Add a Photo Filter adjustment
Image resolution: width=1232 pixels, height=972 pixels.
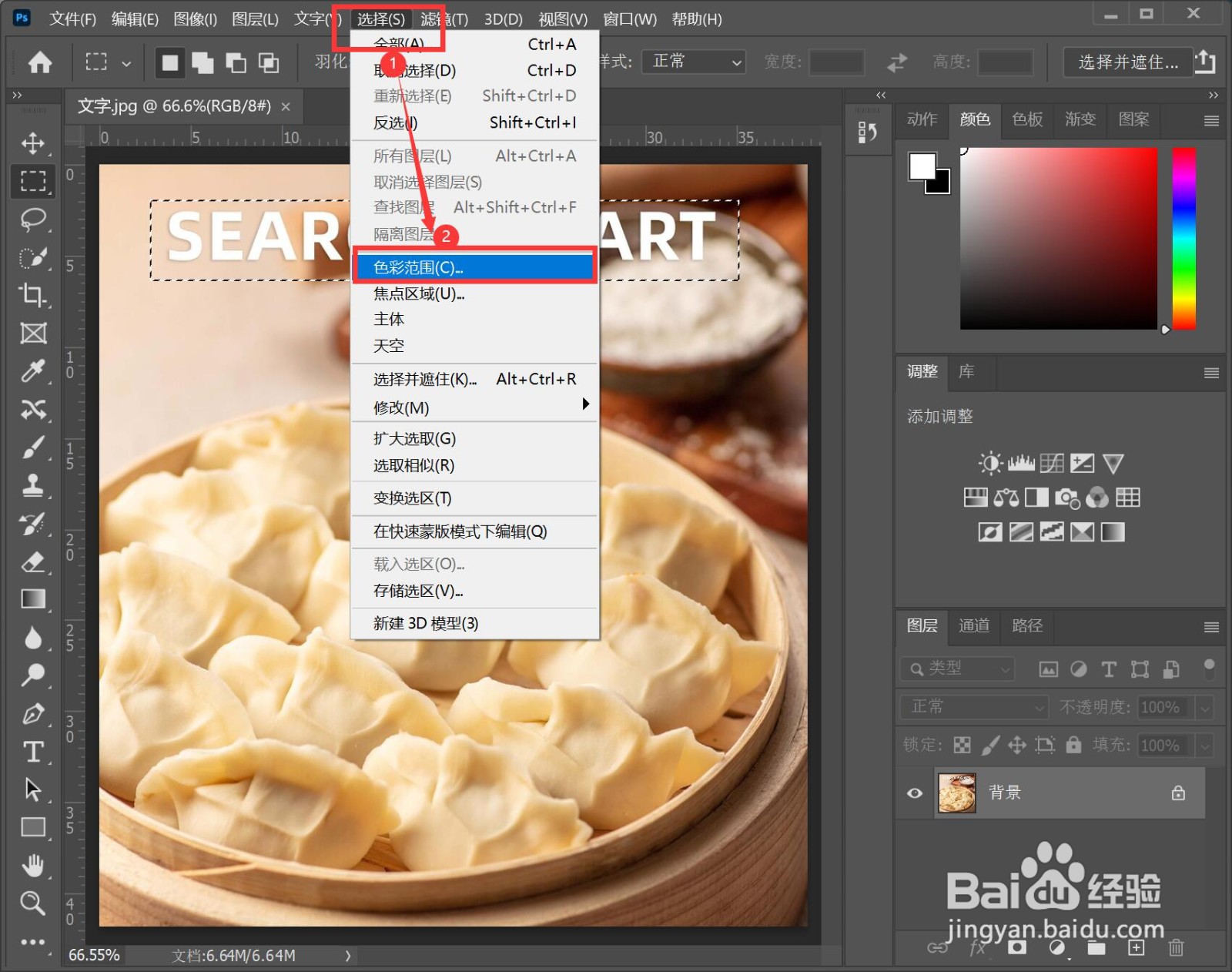tap(1066, 498)
